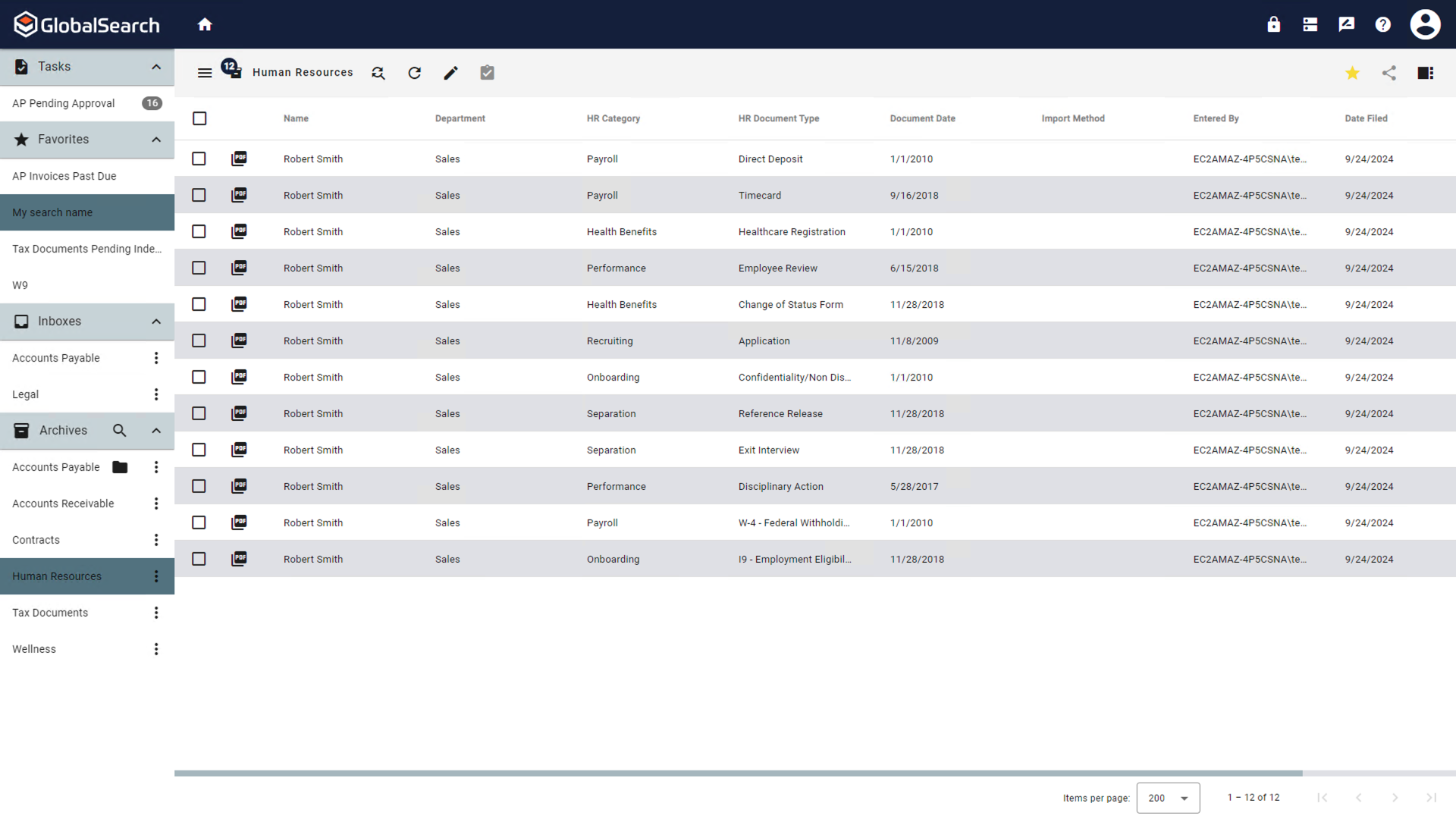Viewport: 1456px width, 819px height.
Task: Open the Help question mark icon
Action: click(1382, 24)
